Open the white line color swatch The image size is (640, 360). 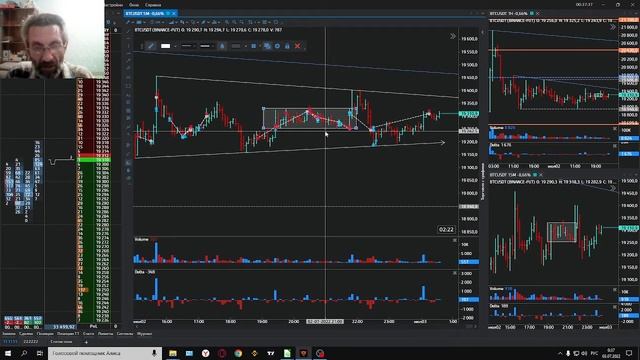[165, 46]
